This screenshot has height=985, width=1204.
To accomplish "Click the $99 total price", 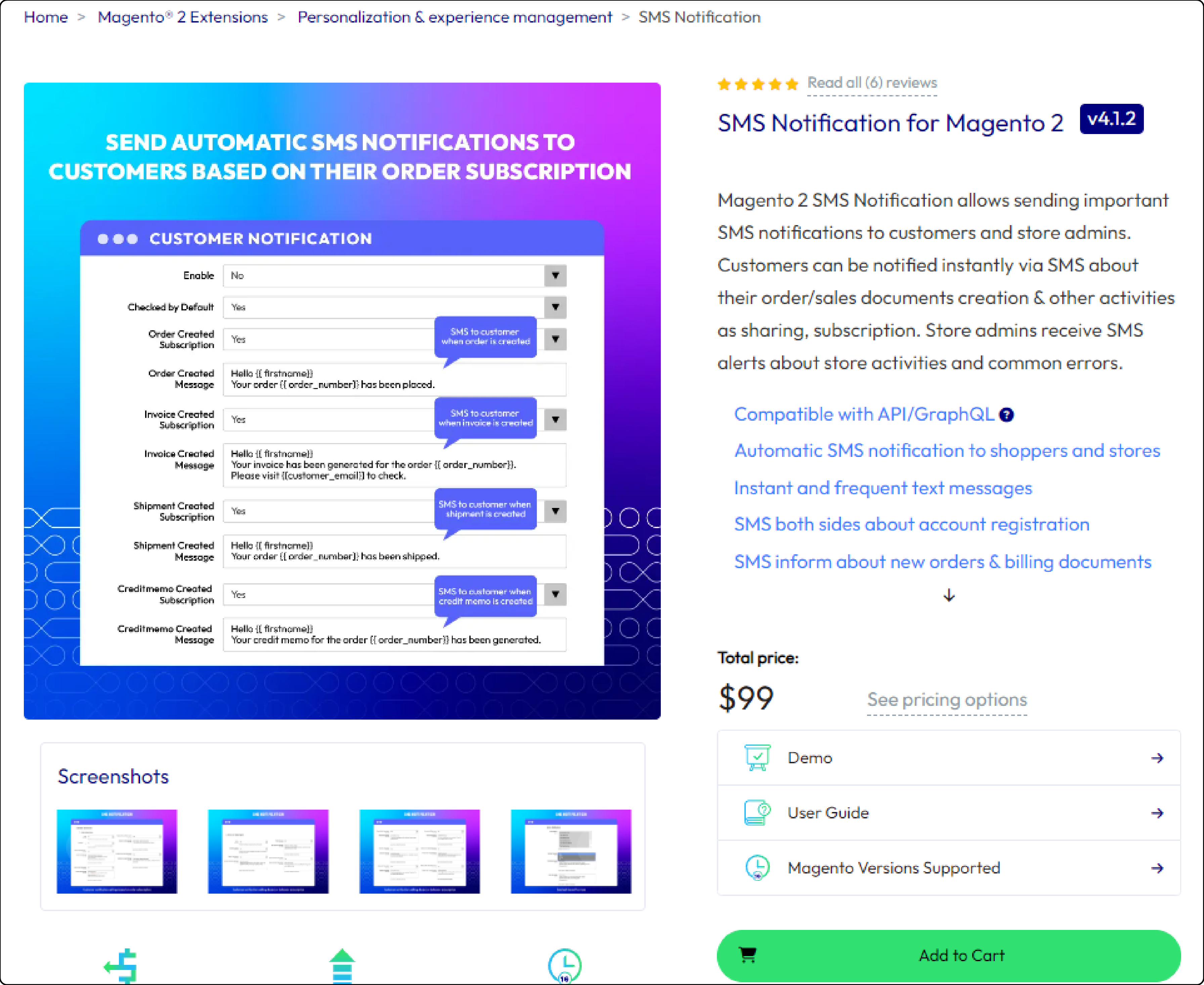I will [x=745, y=698].
